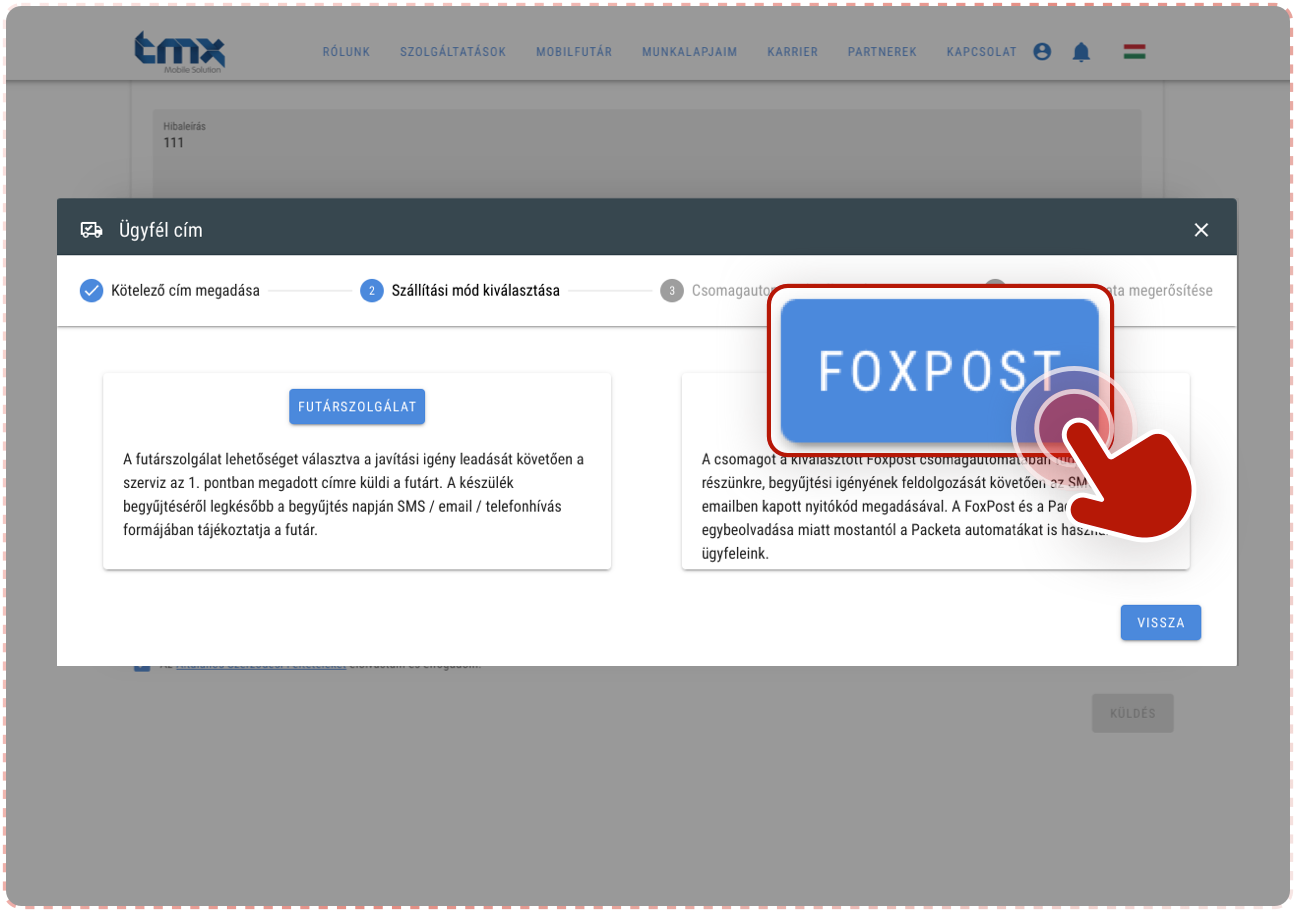
Task: Toggle the terms acceptance checkbox
Action: pos(142,666)
